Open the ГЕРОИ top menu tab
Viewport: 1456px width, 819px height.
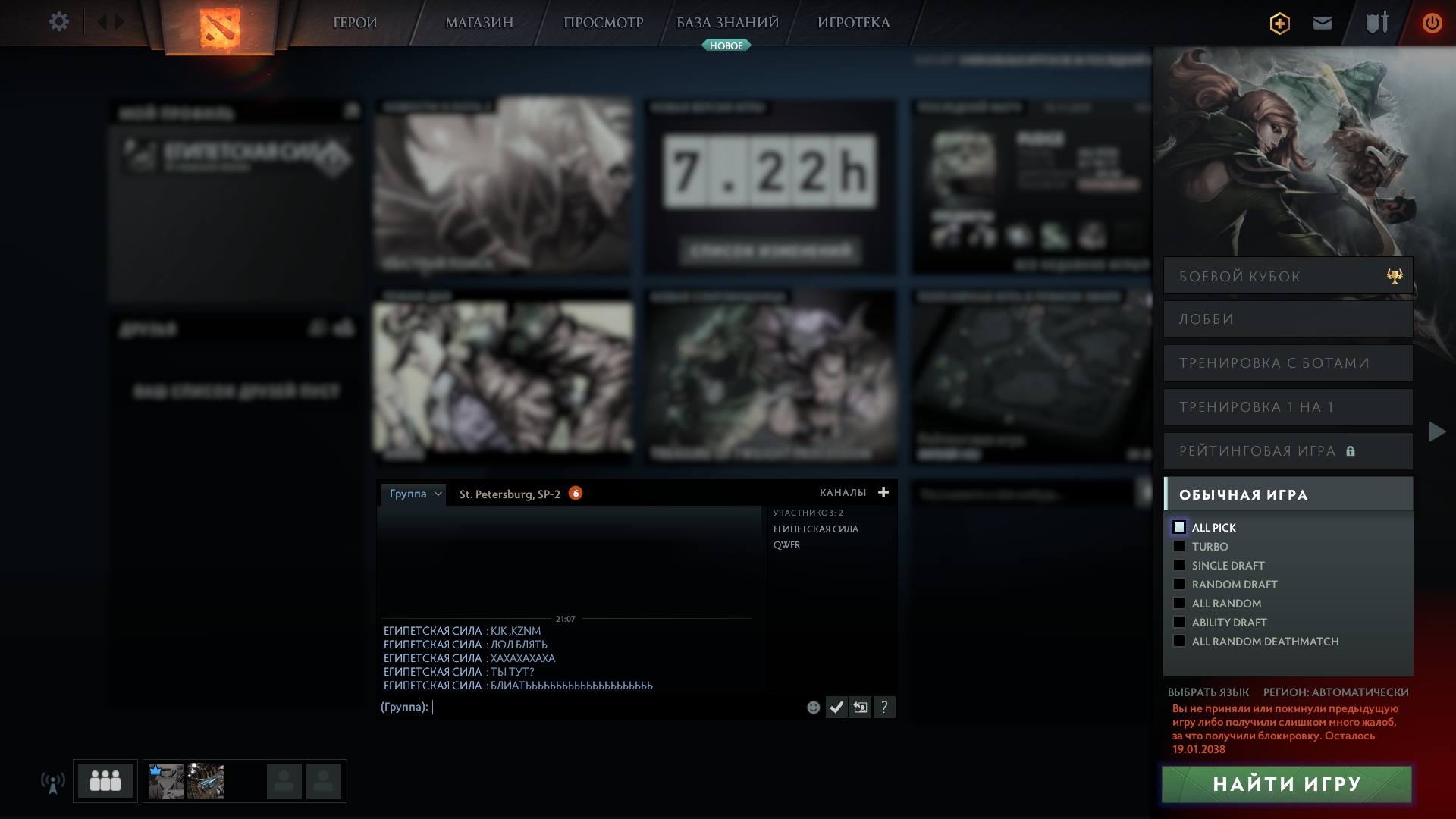tap(355, 23)
